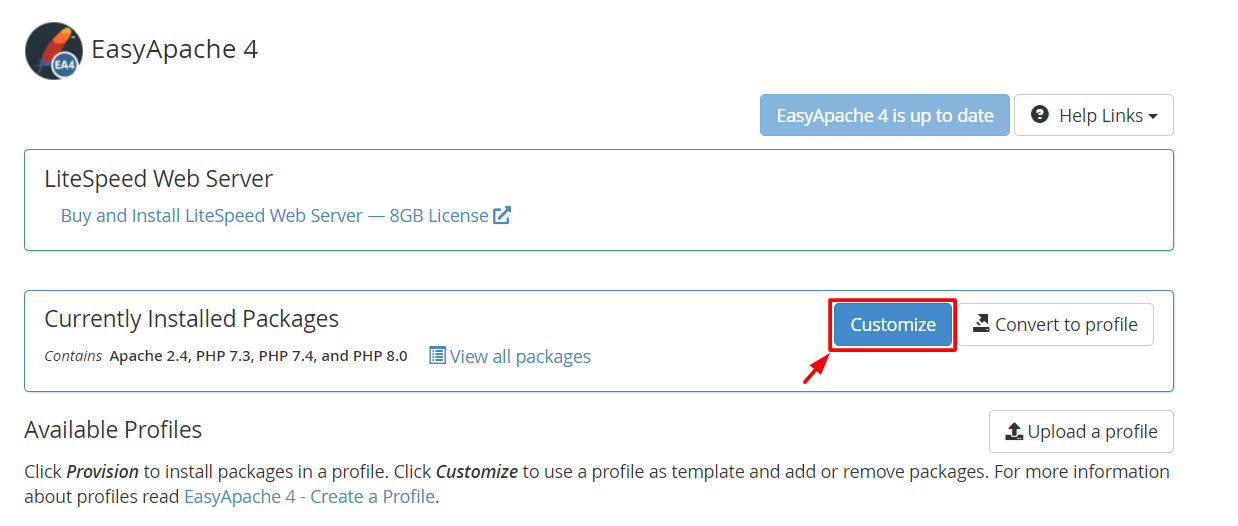Open the Help Links menu

point(1094,115)
